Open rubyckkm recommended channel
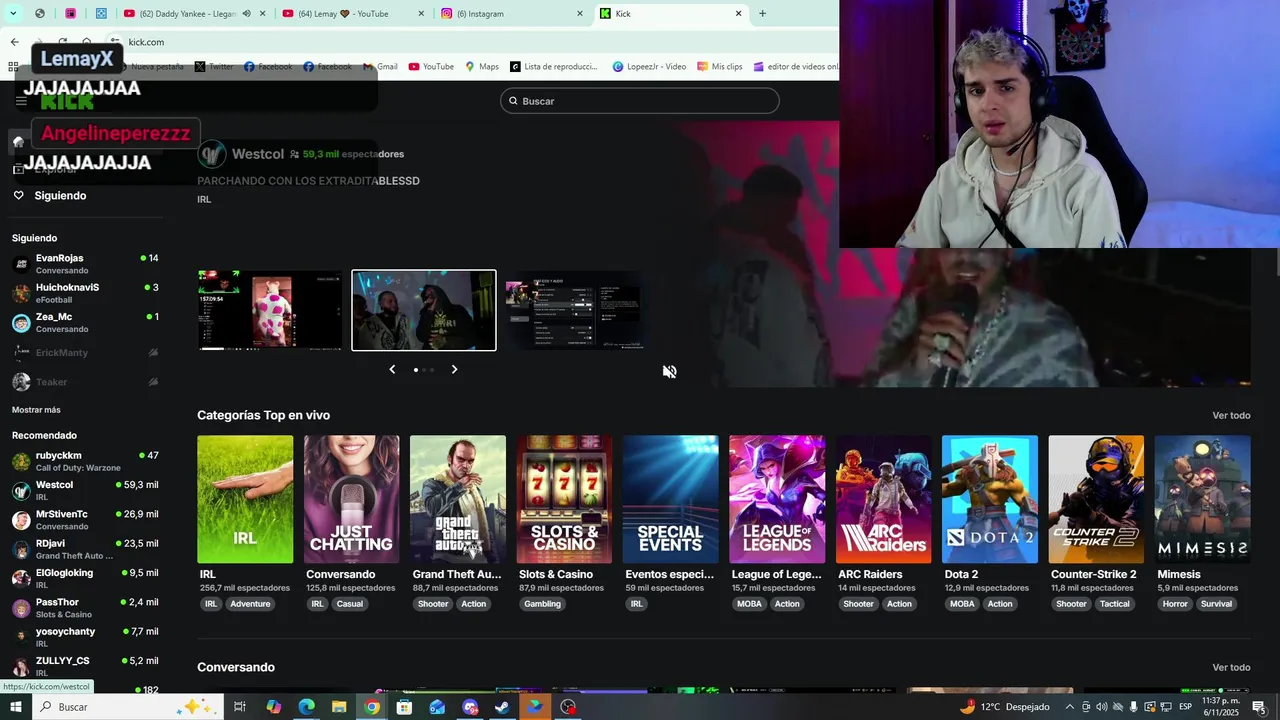This screenshot has height=720, width=1280. 85,461
